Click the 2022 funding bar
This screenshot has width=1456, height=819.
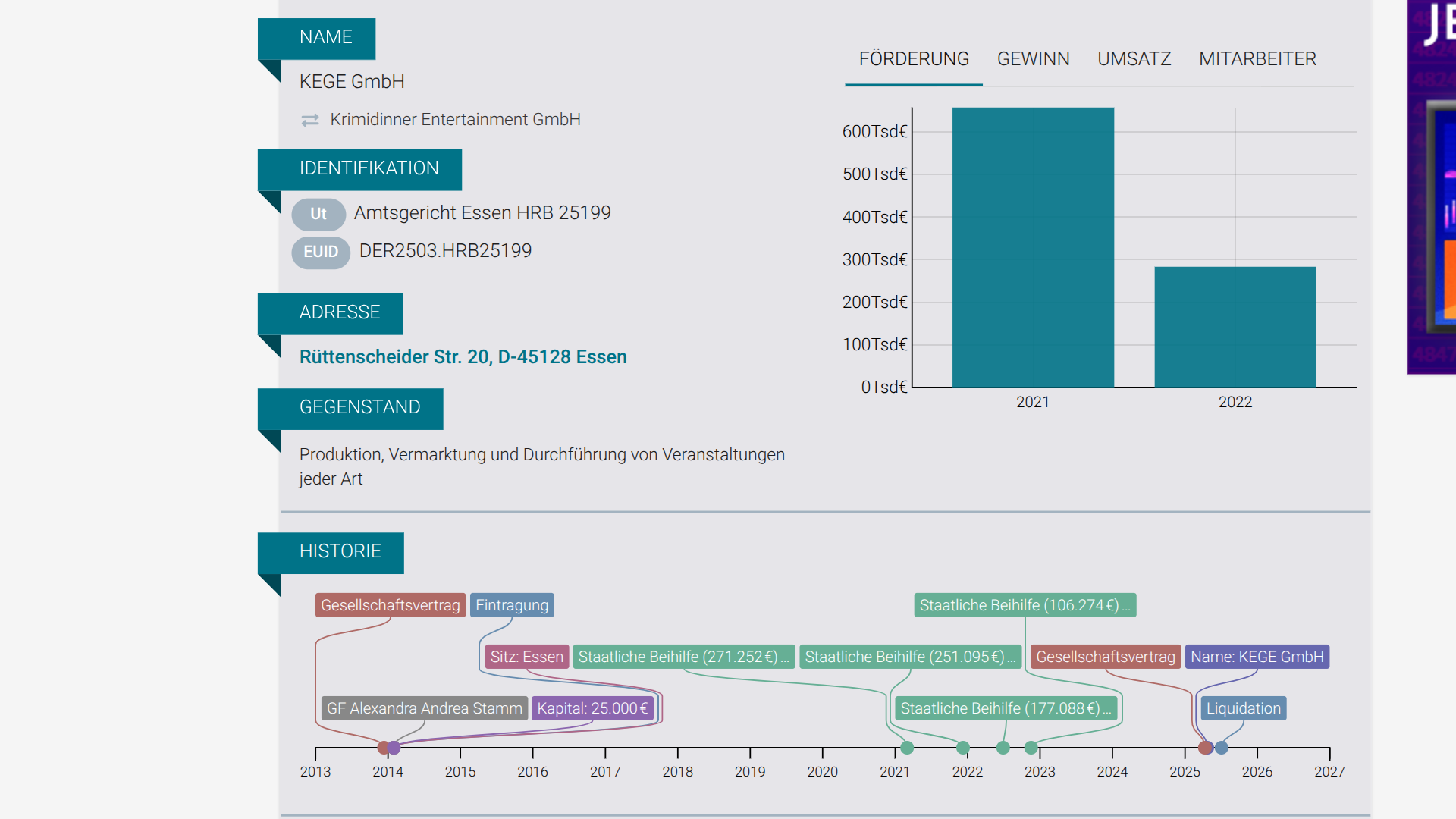click(1235, 327)
